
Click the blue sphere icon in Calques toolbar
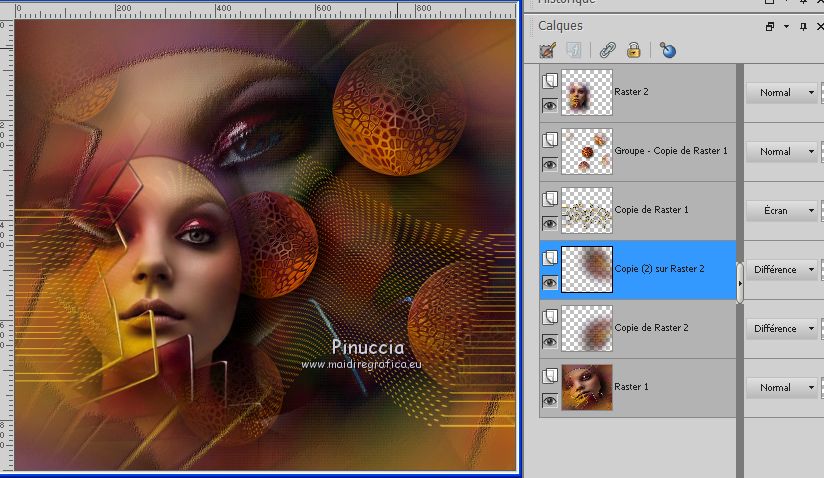coord(667,49)
